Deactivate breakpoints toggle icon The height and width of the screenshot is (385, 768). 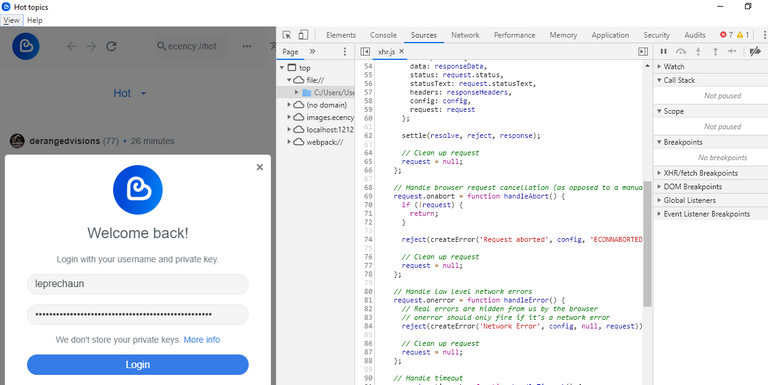click(755, 51)
